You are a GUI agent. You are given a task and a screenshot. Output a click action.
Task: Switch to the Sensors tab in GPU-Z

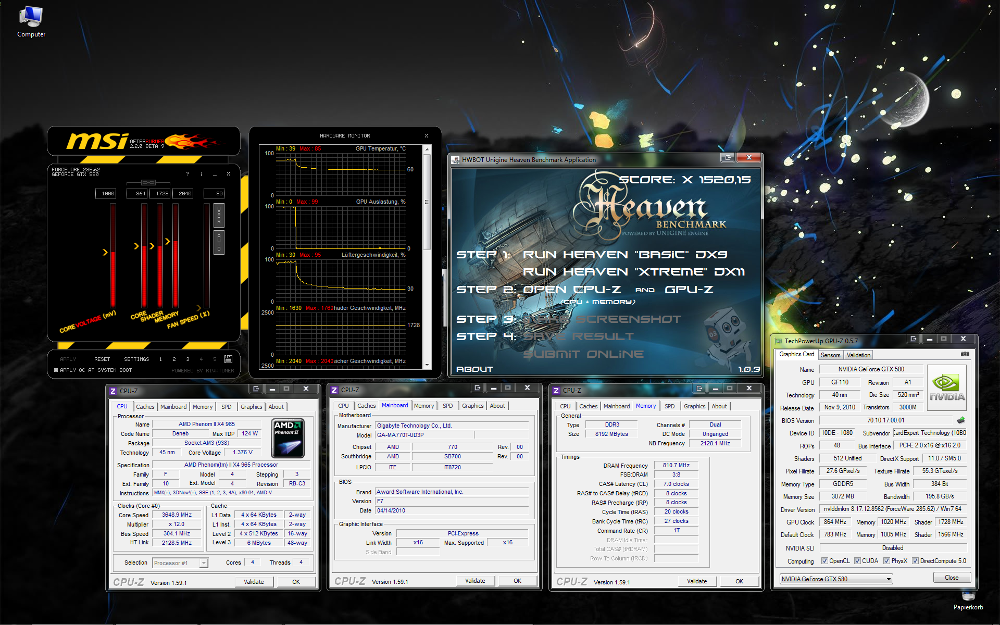coord(830,355)
